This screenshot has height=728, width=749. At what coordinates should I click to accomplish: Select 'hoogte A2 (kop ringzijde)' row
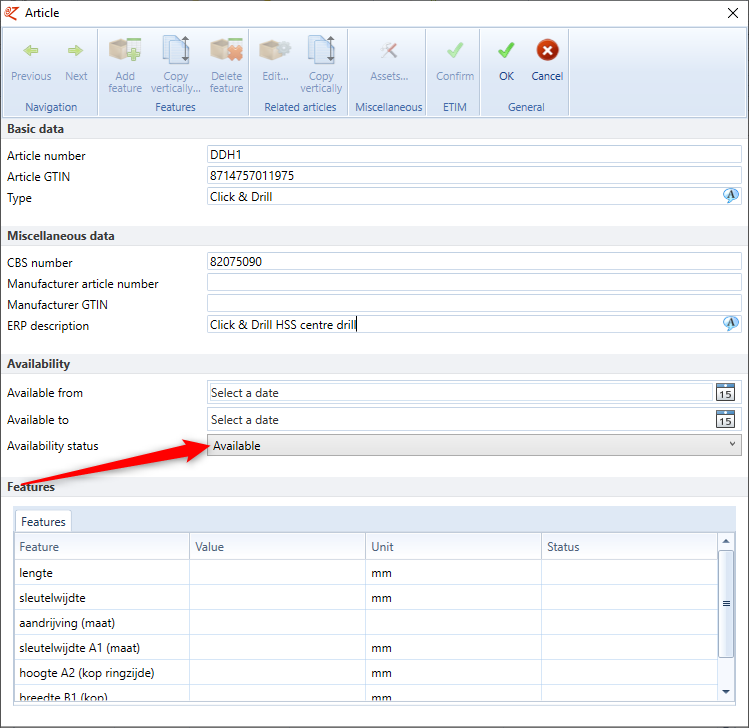[x=366, y=673]
